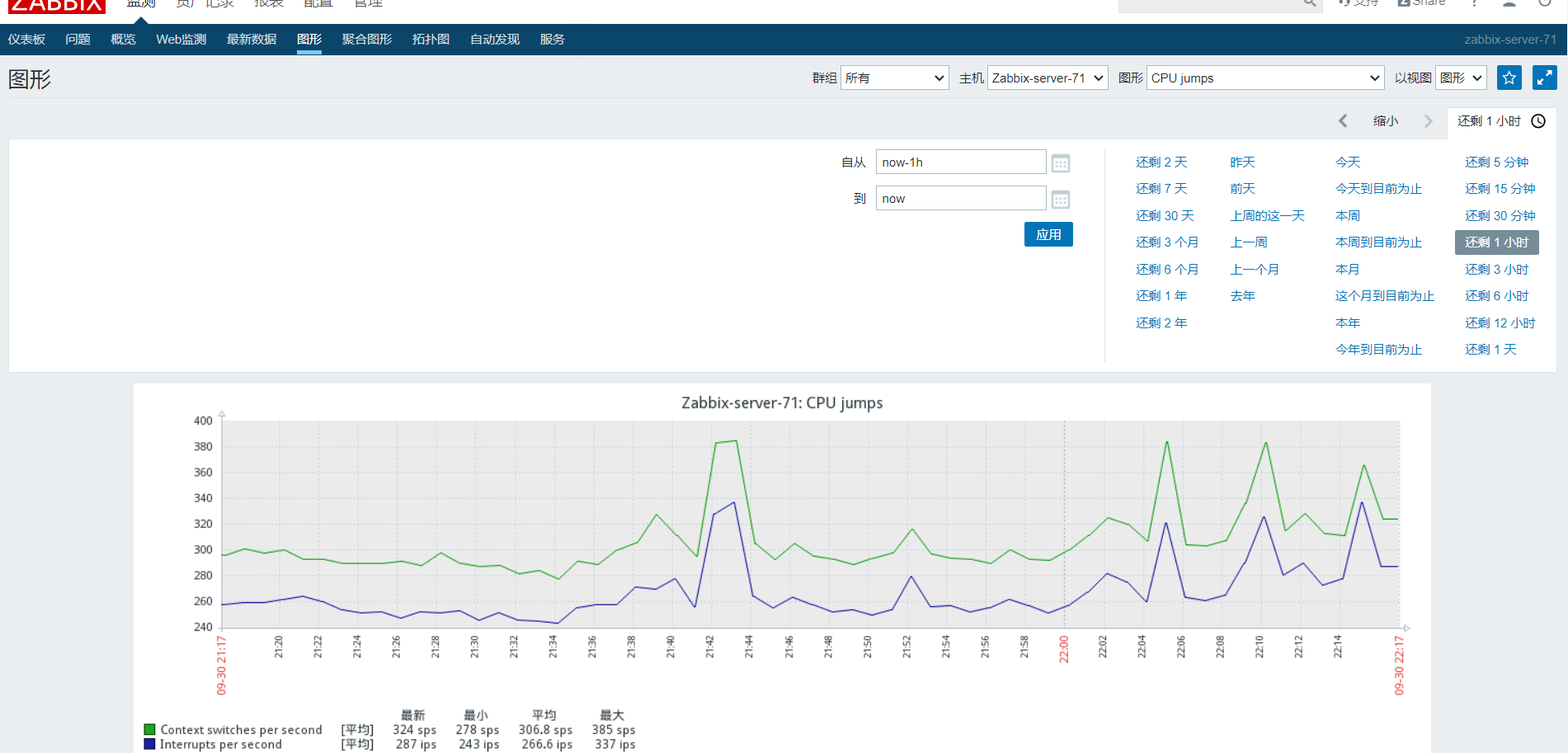Open fullscreen mode with the expand-arrows icon
The height and width of the screenshot is (753, 1568).
1544,78
